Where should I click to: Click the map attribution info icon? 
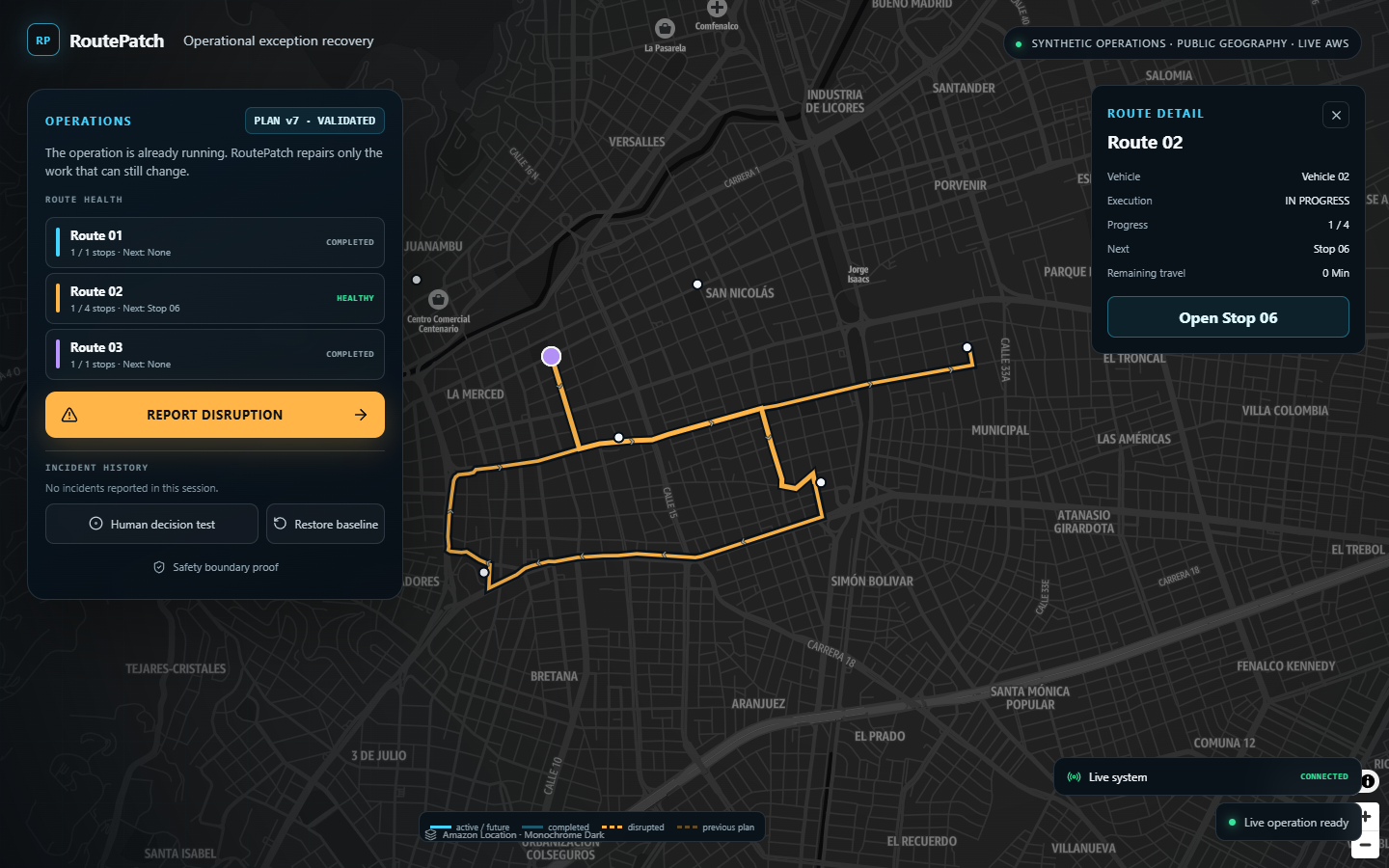[1369, 781]
